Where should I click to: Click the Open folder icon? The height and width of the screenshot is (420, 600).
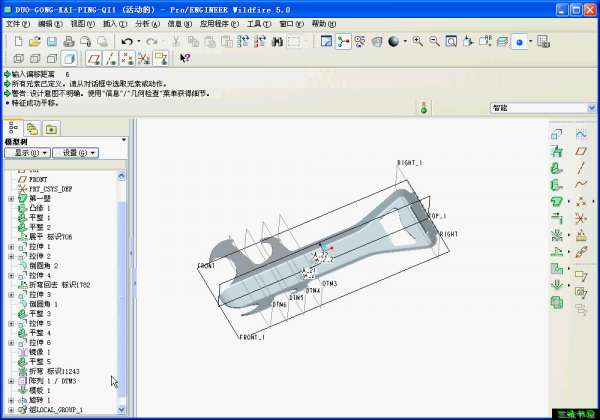click(35, 41)
